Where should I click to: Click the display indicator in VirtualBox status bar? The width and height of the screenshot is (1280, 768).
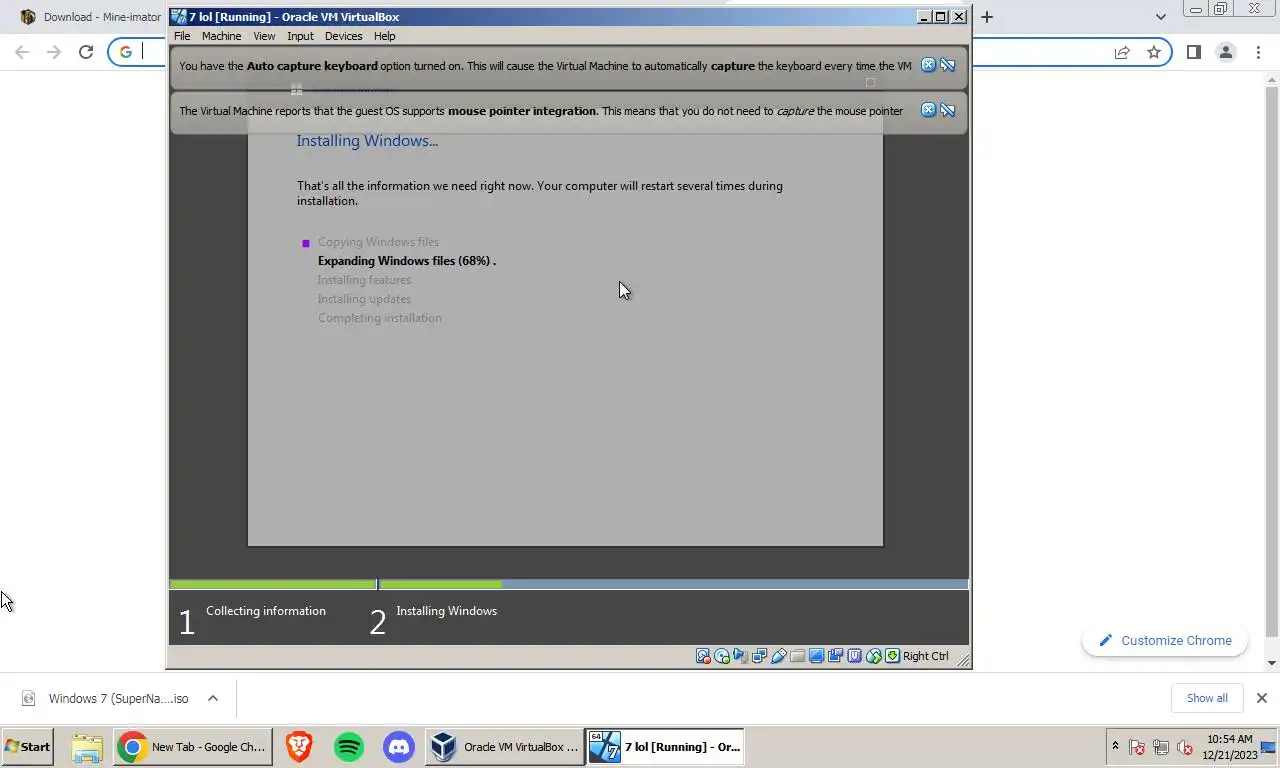pyautogui.click(x=817, y=656)
